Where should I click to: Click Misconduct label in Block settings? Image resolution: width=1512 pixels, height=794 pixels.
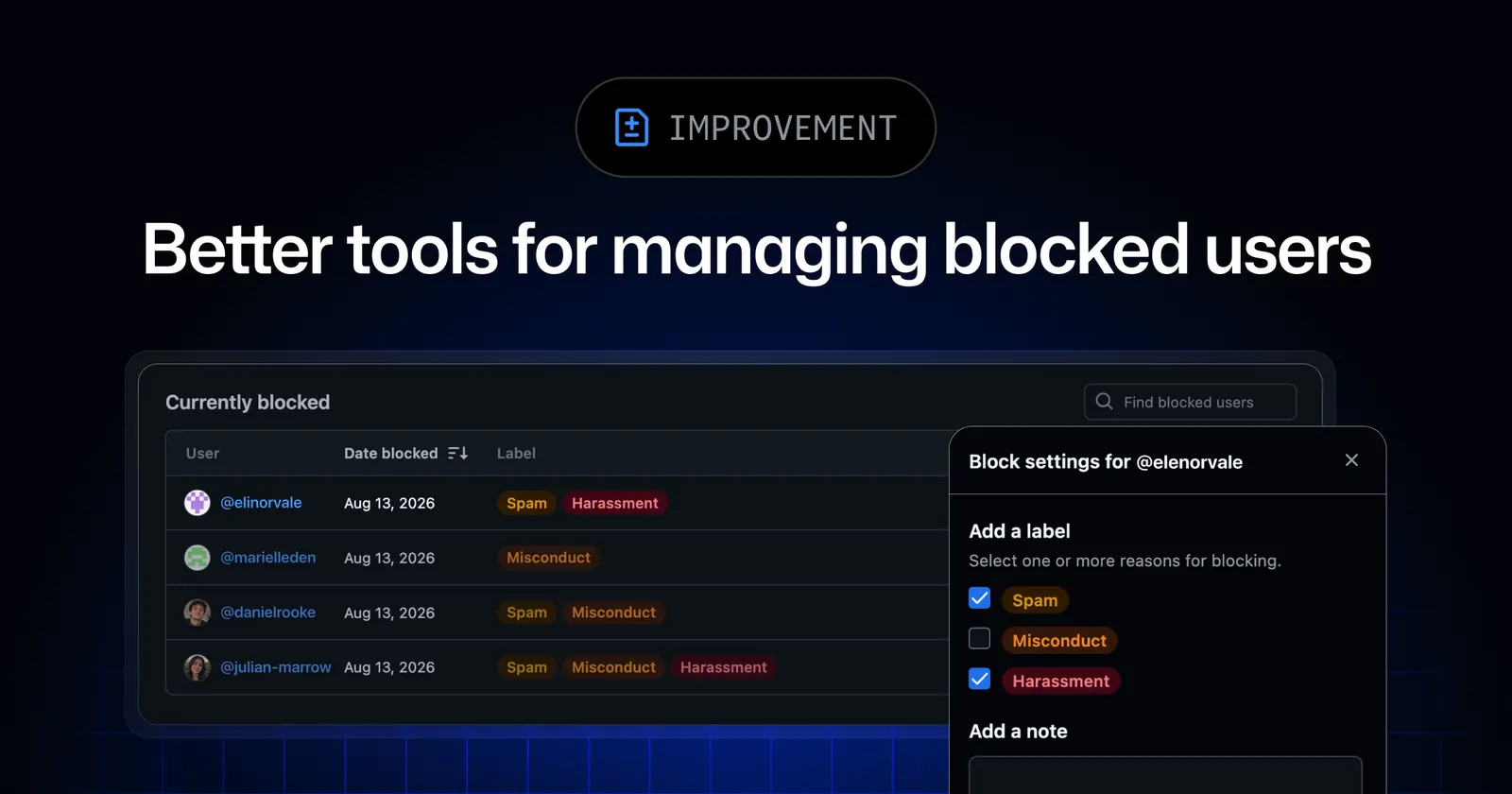(1059, 641)
